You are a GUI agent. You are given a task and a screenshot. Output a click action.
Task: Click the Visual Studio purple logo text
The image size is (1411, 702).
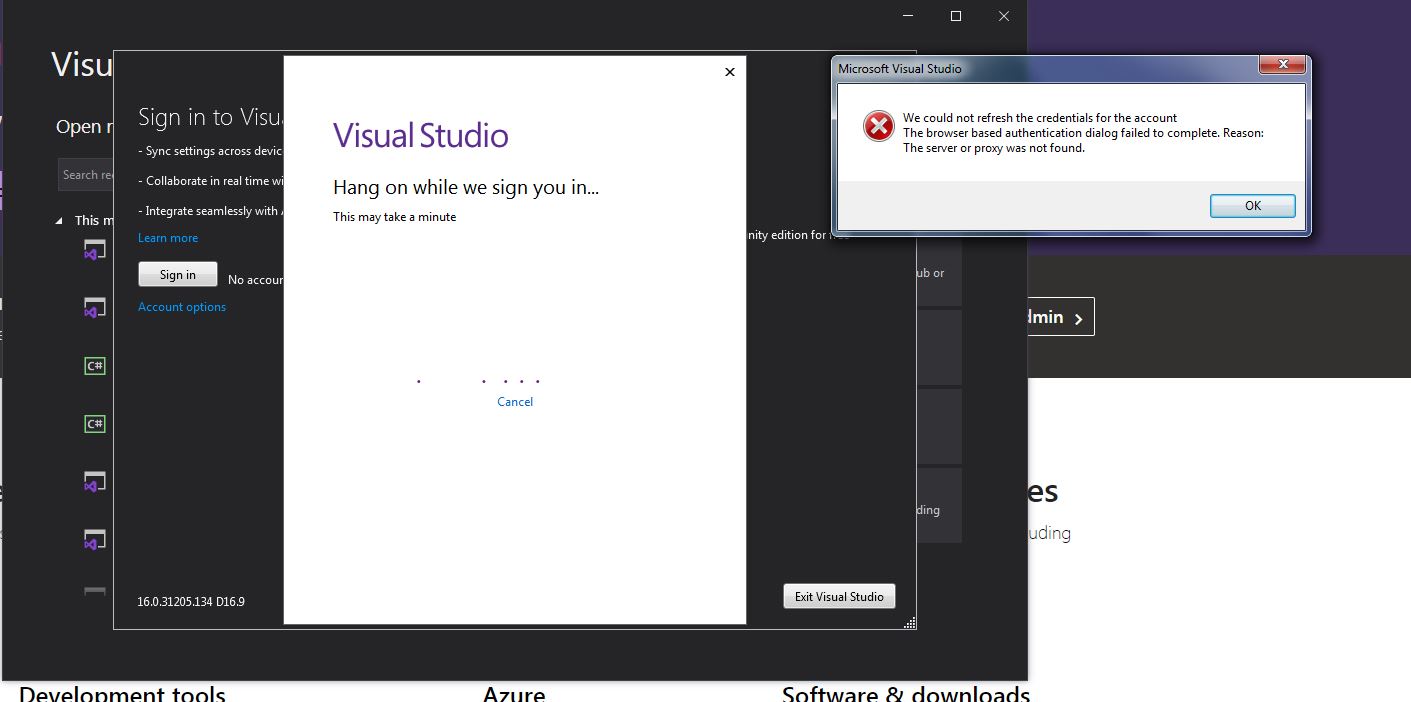point(421,135)
